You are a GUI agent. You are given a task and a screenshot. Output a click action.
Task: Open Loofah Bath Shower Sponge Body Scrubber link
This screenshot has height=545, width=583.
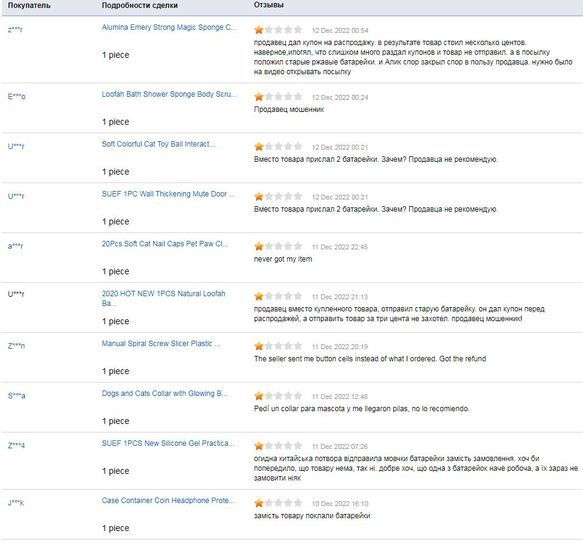tap(169, 94)
